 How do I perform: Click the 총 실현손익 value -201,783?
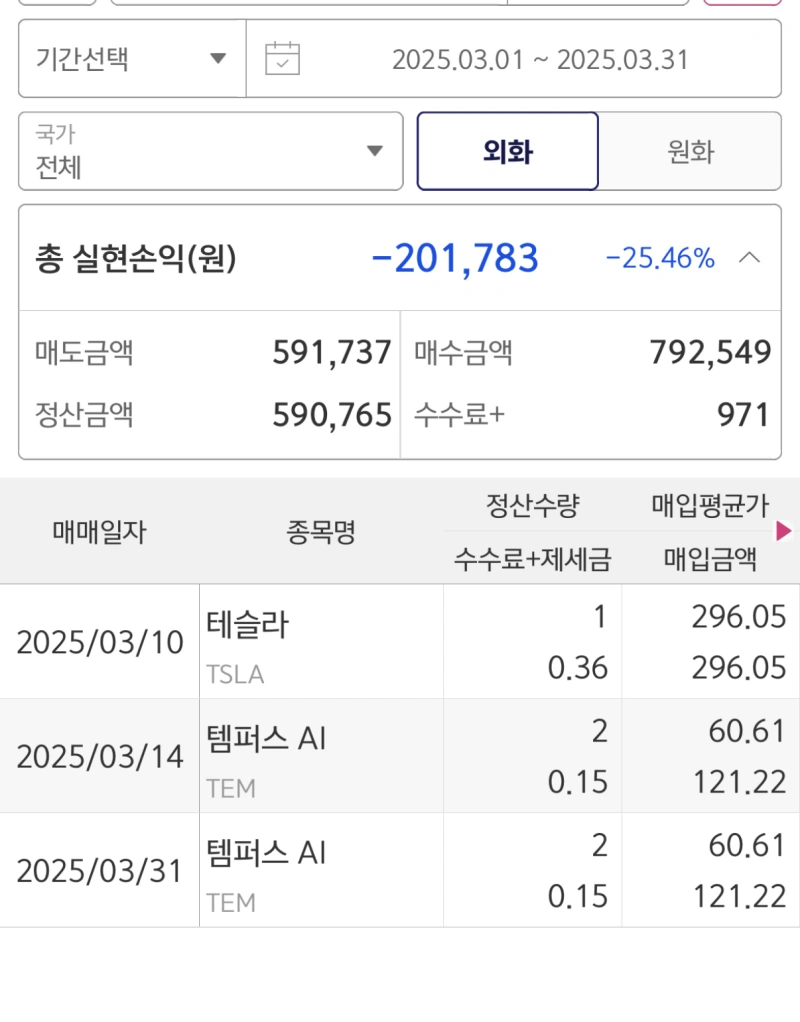click(455, 259)
